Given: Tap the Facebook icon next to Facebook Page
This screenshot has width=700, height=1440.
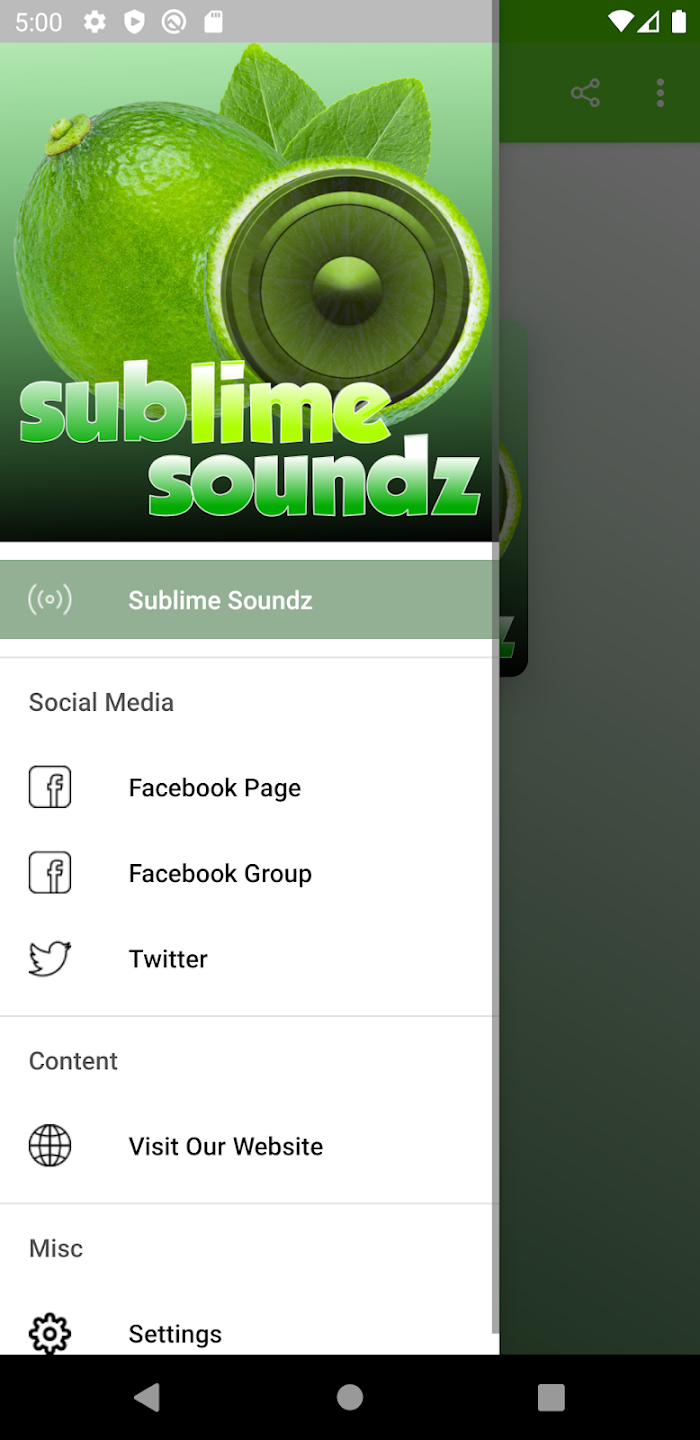Looking at the screenshot, I should 50,787.
